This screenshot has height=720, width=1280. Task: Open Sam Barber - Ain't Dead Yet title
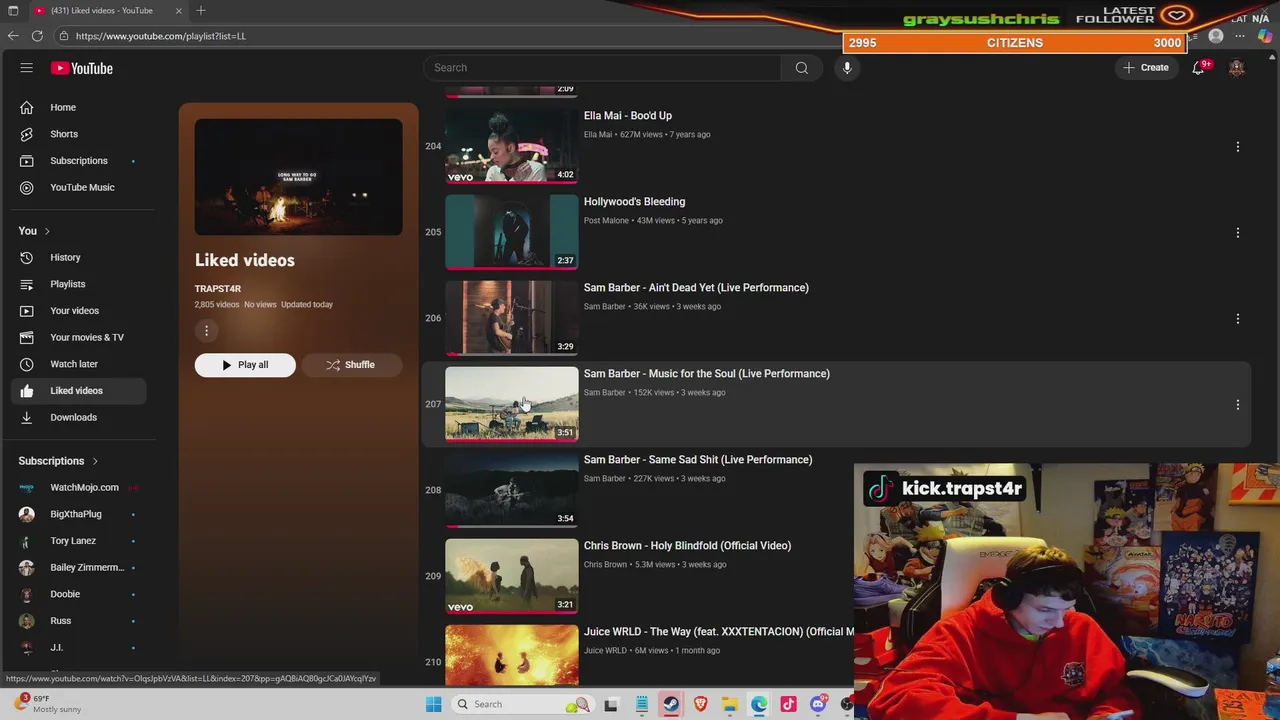(x=696, y=288)
